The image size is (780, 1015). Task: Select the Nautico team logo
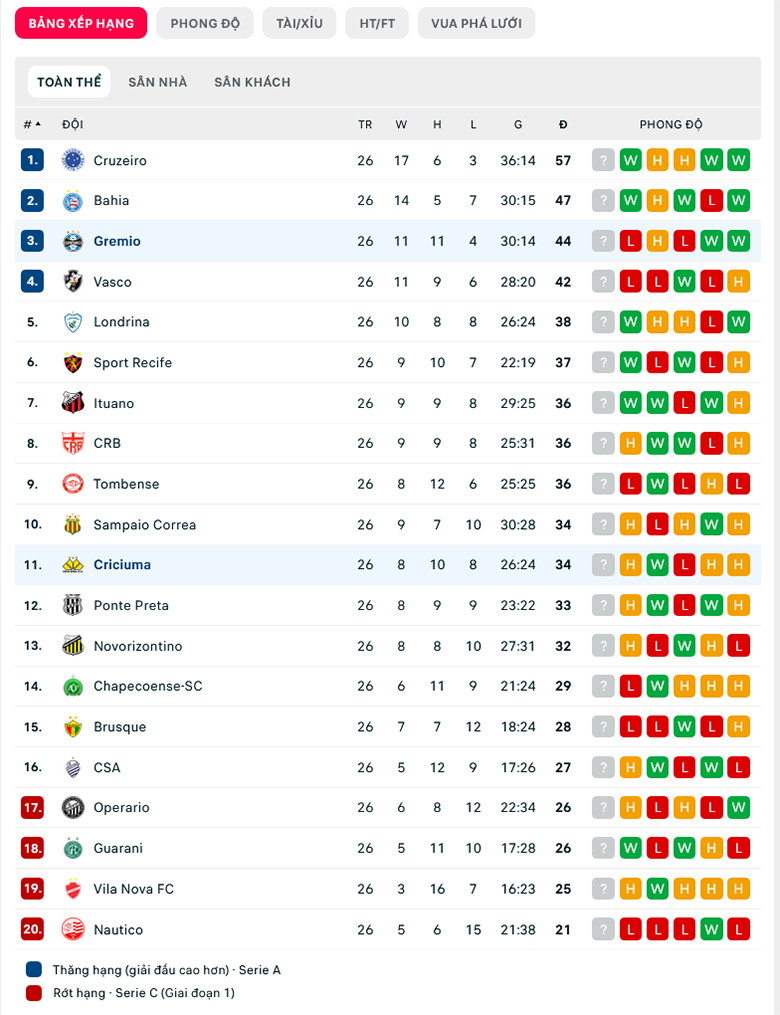coord(71,929)
